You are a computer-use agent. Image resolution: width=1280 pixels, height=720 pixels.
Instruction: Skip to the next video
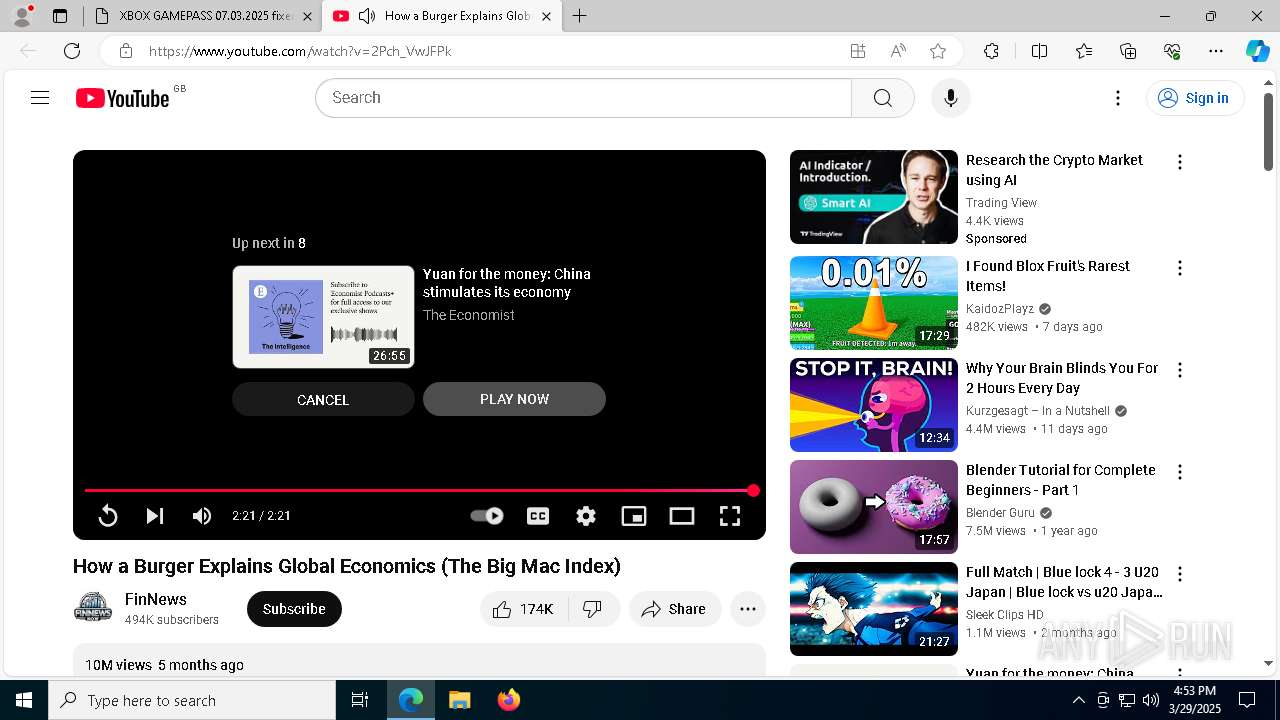[154, 516]
